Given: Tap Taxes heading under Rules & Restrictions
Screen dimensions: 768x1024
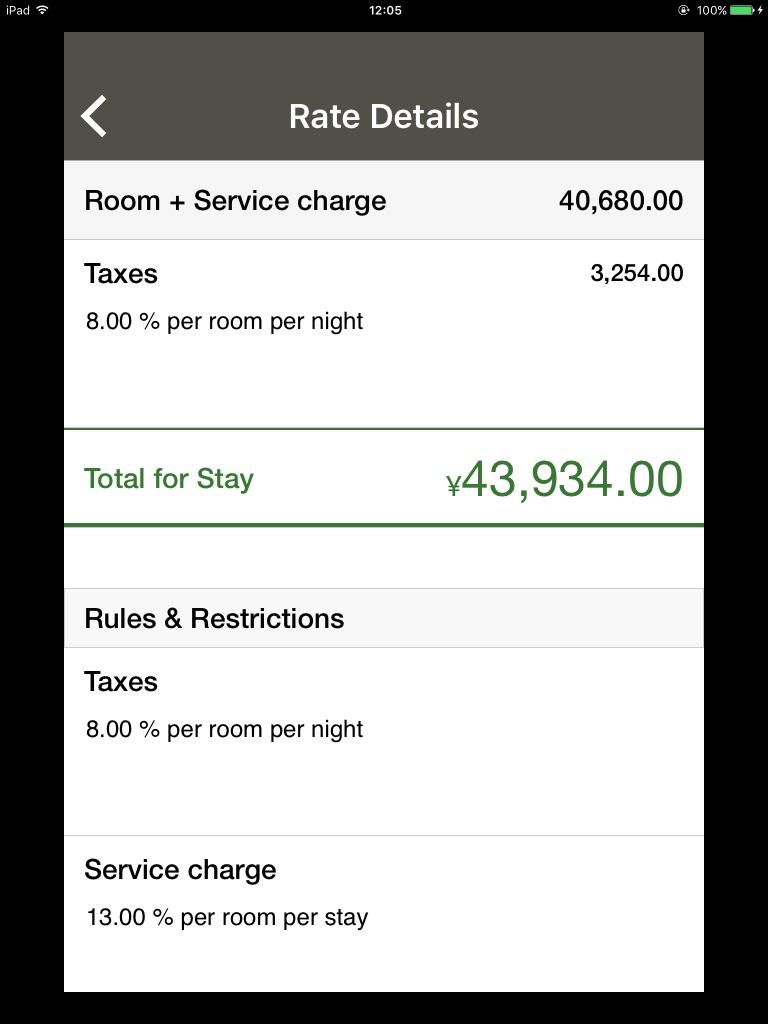Looking at the screenshot, I should click(121, 682).
